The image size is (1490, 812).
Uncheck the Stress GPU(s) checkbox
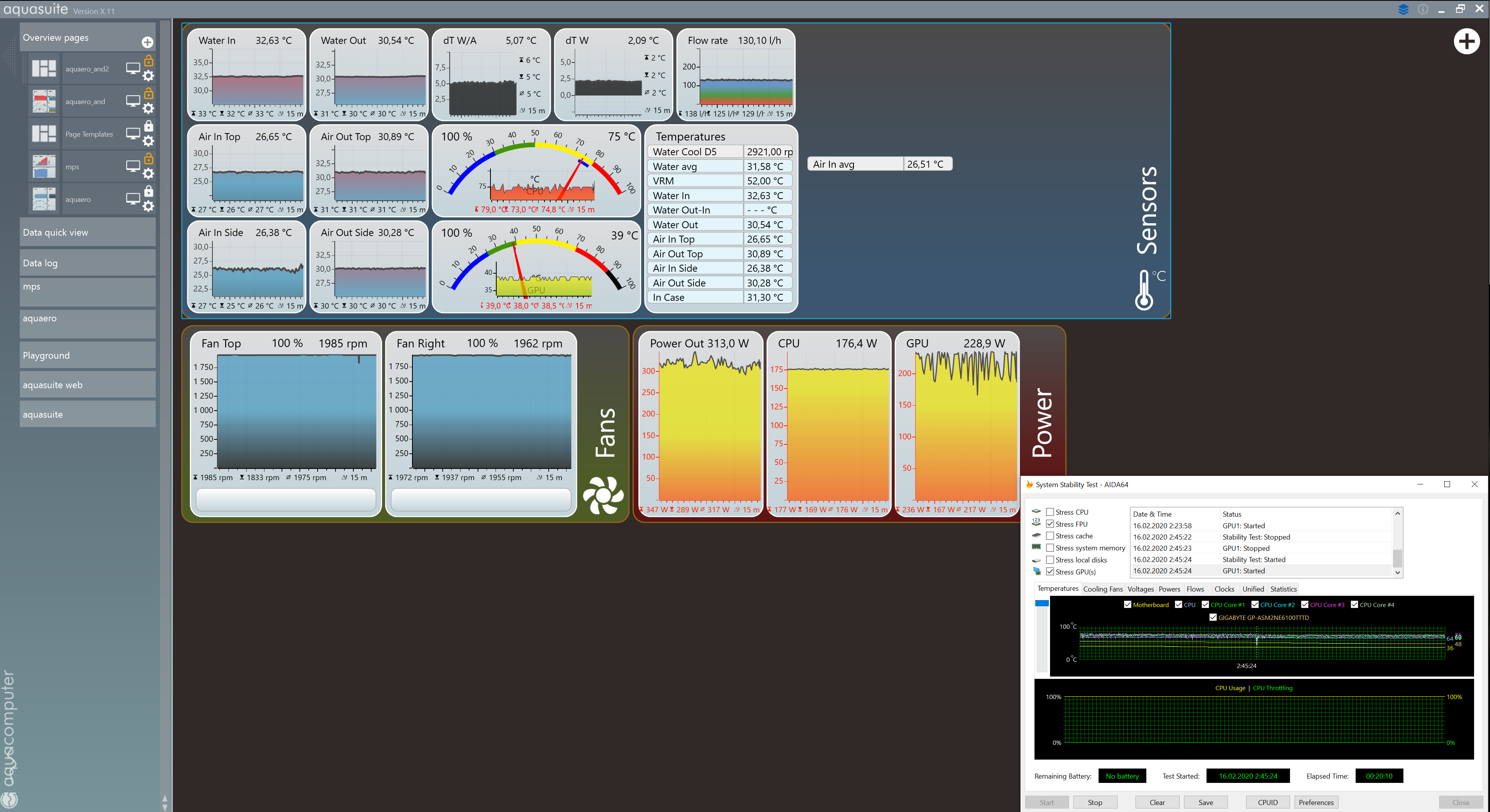pyautogui.click(x=1050, y=571)
